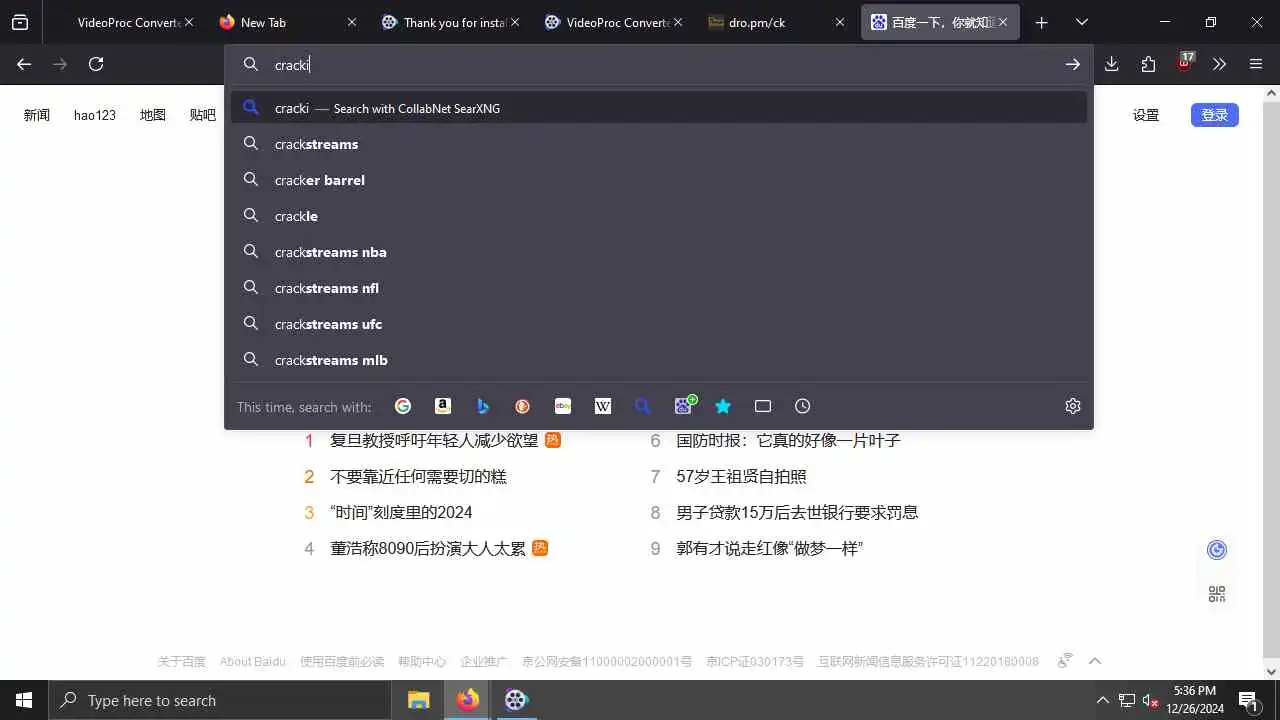Choose the 'crackstreams nba' suggestion
The width and height of the screenshot is (1280, 720).
click(659, 252)
